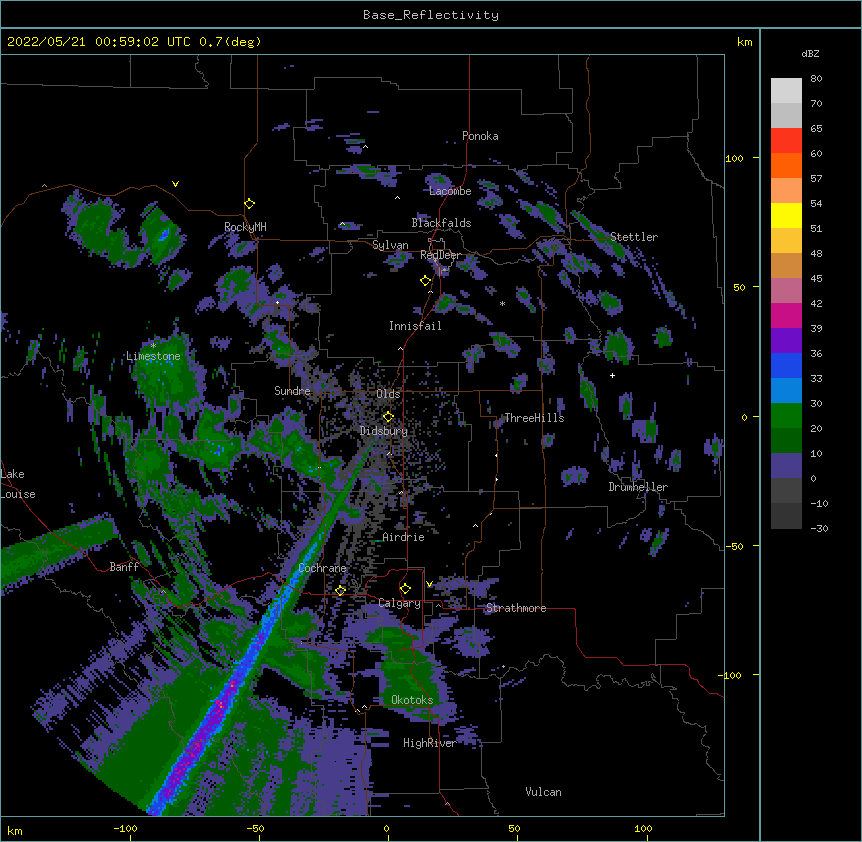Click the -50 tick label on right axis
This screenshot has width=862, height=842.
point(734,546)
